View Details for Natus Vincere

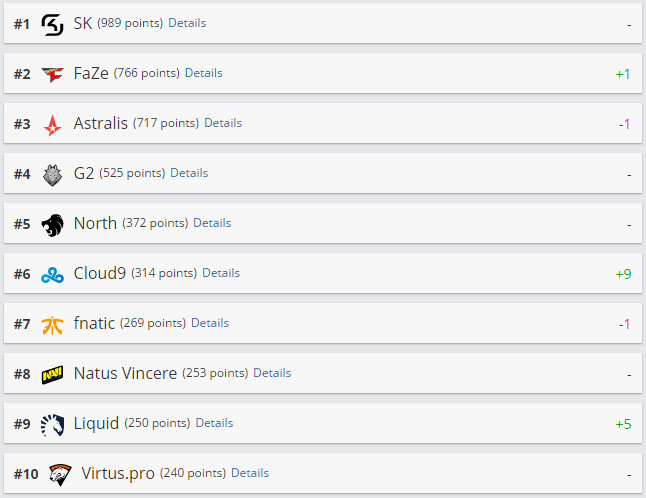272,373
